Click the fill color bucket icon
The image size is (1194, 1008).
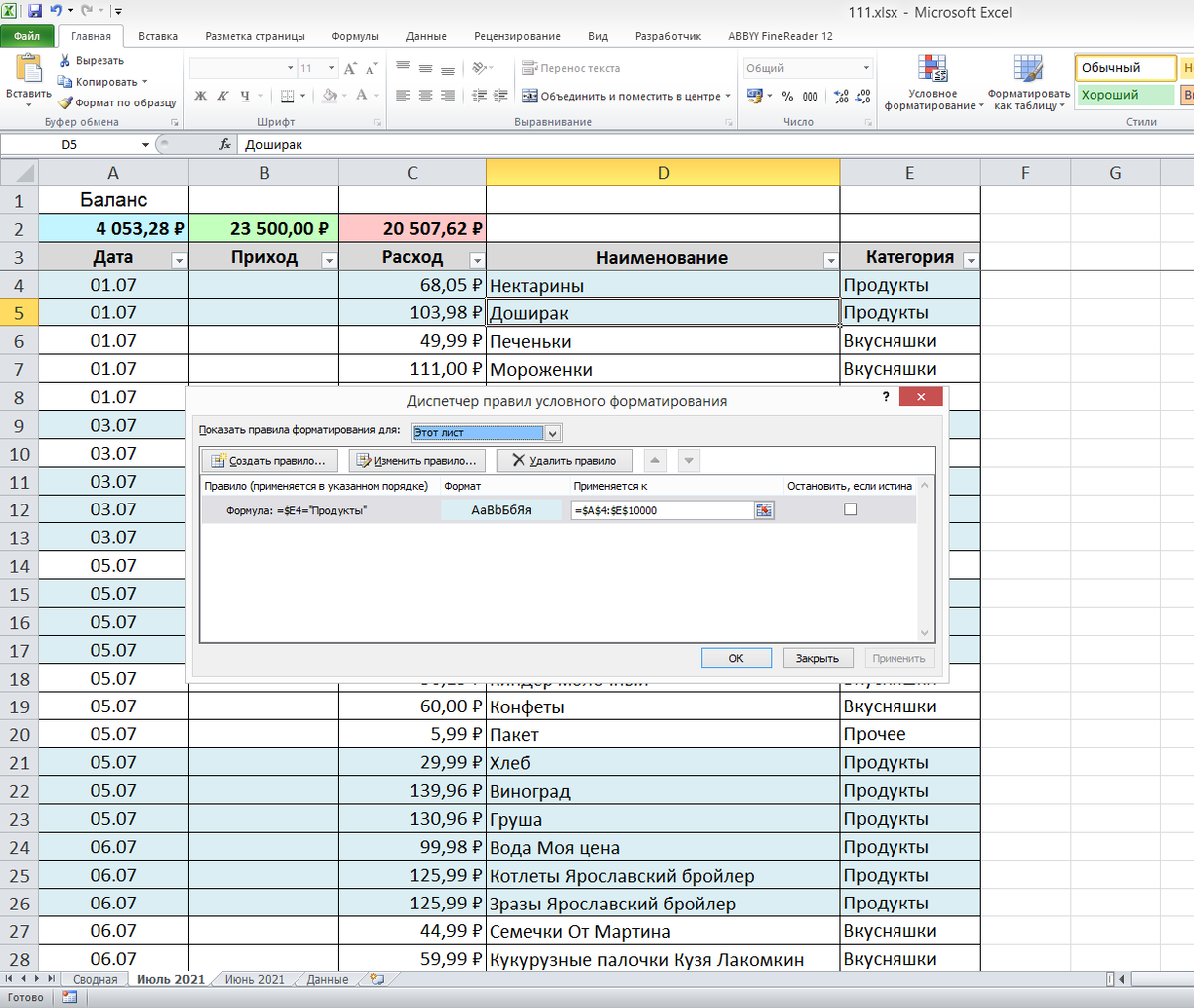[328, 96]
